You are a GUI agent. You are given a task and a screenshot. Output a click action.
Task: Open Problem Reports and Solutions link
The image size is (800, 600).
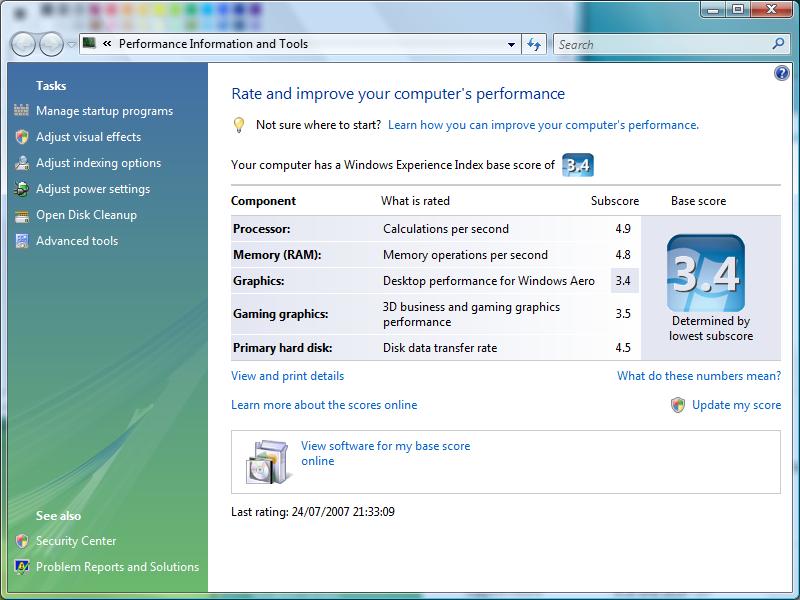(117, 567)
